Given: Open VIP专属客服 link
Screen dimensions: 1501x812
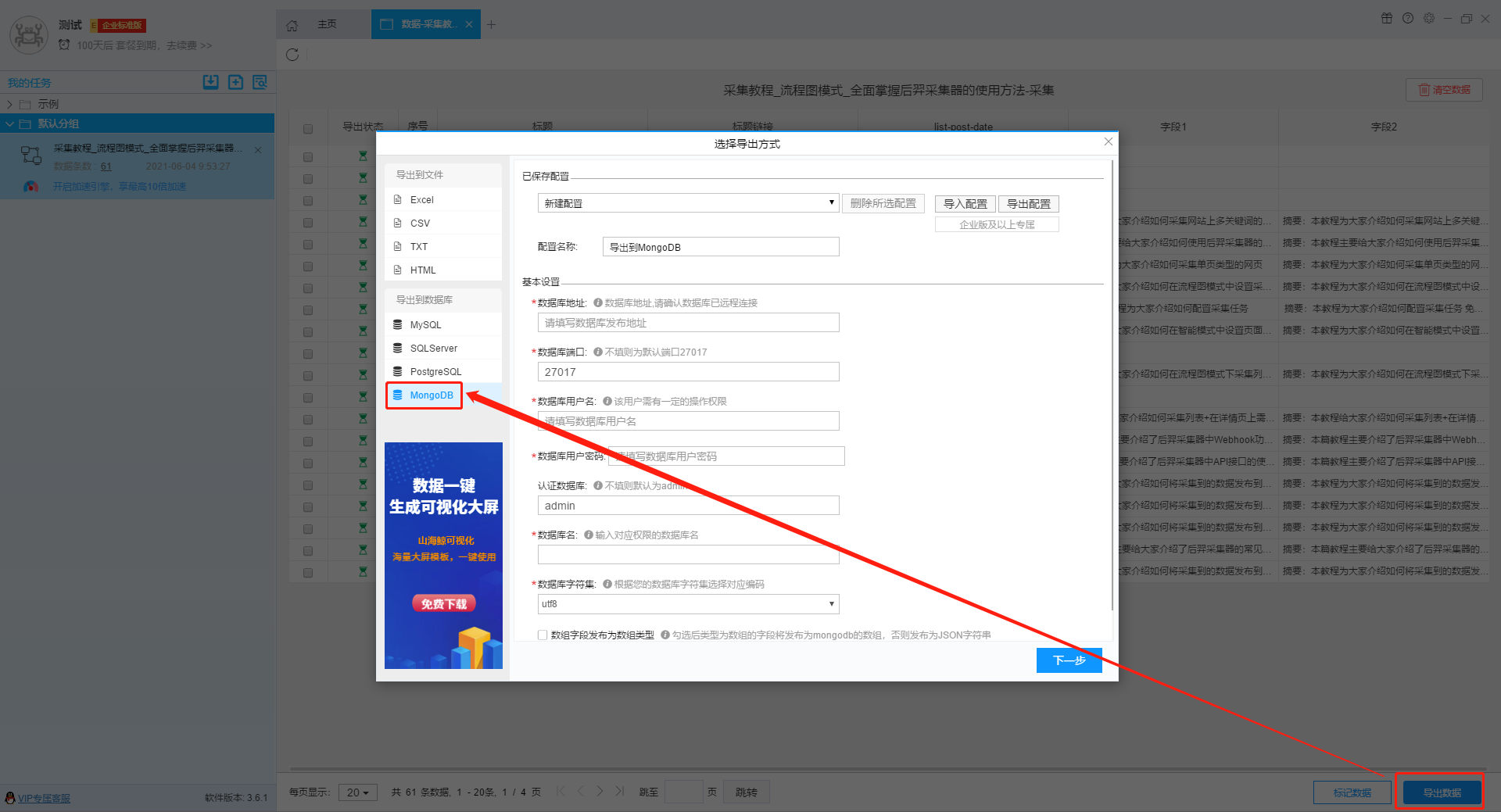Looking at the screenshot, I should tap(44, 798).
